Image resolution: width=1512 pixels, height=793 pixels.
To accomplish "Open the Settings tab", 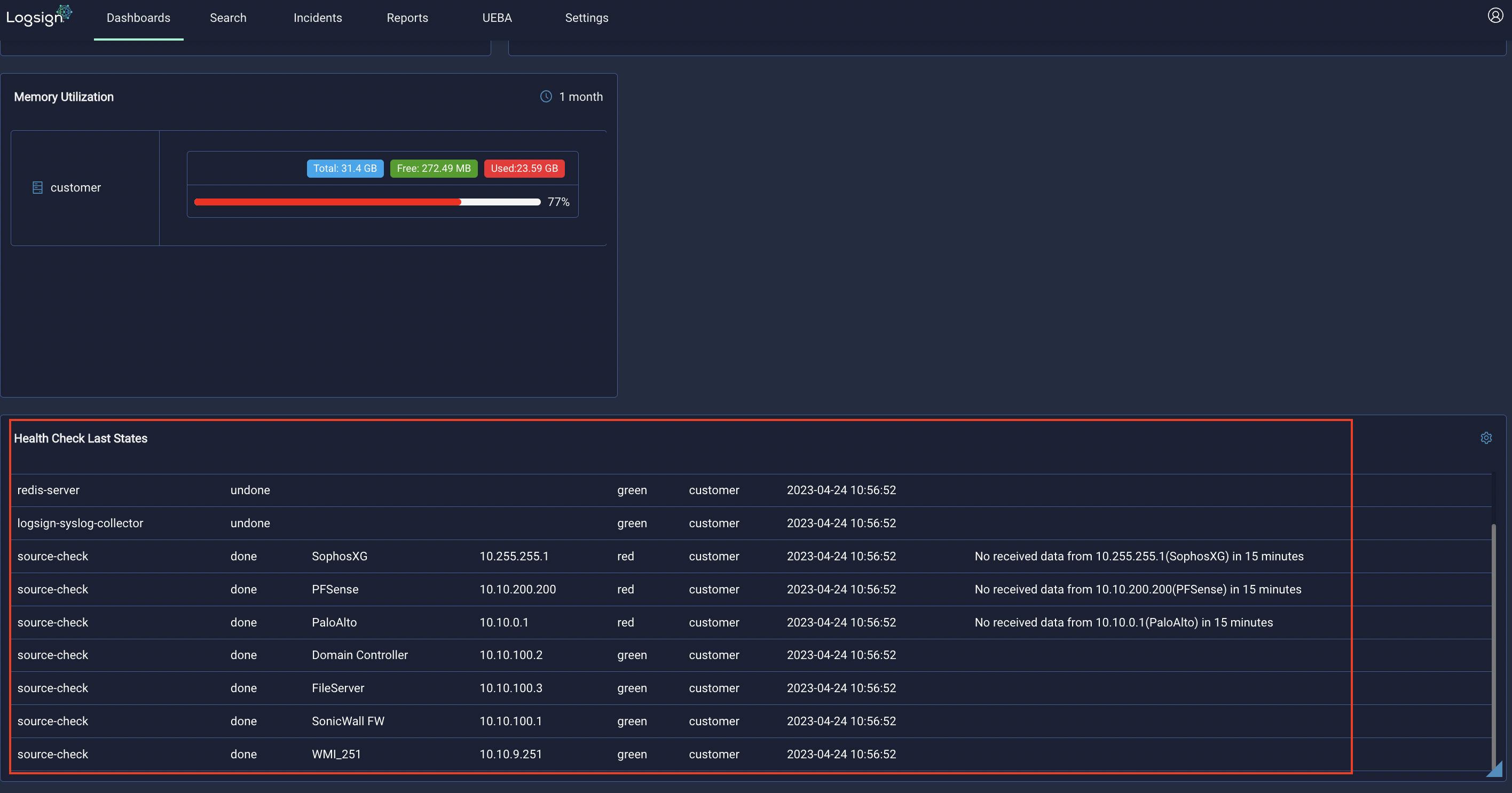I will (x=586, y=18).
